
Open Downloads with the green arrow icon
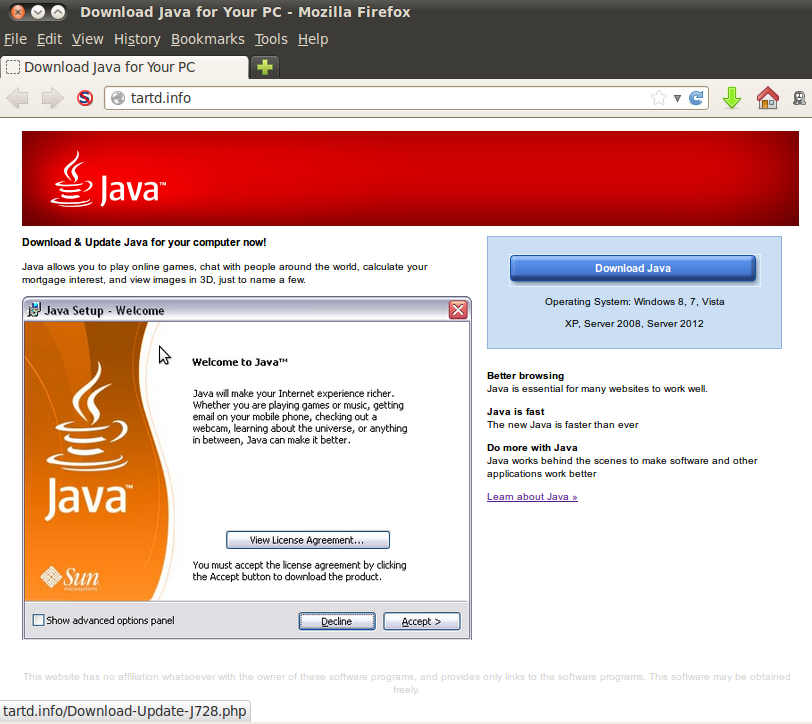coord(732,98)
